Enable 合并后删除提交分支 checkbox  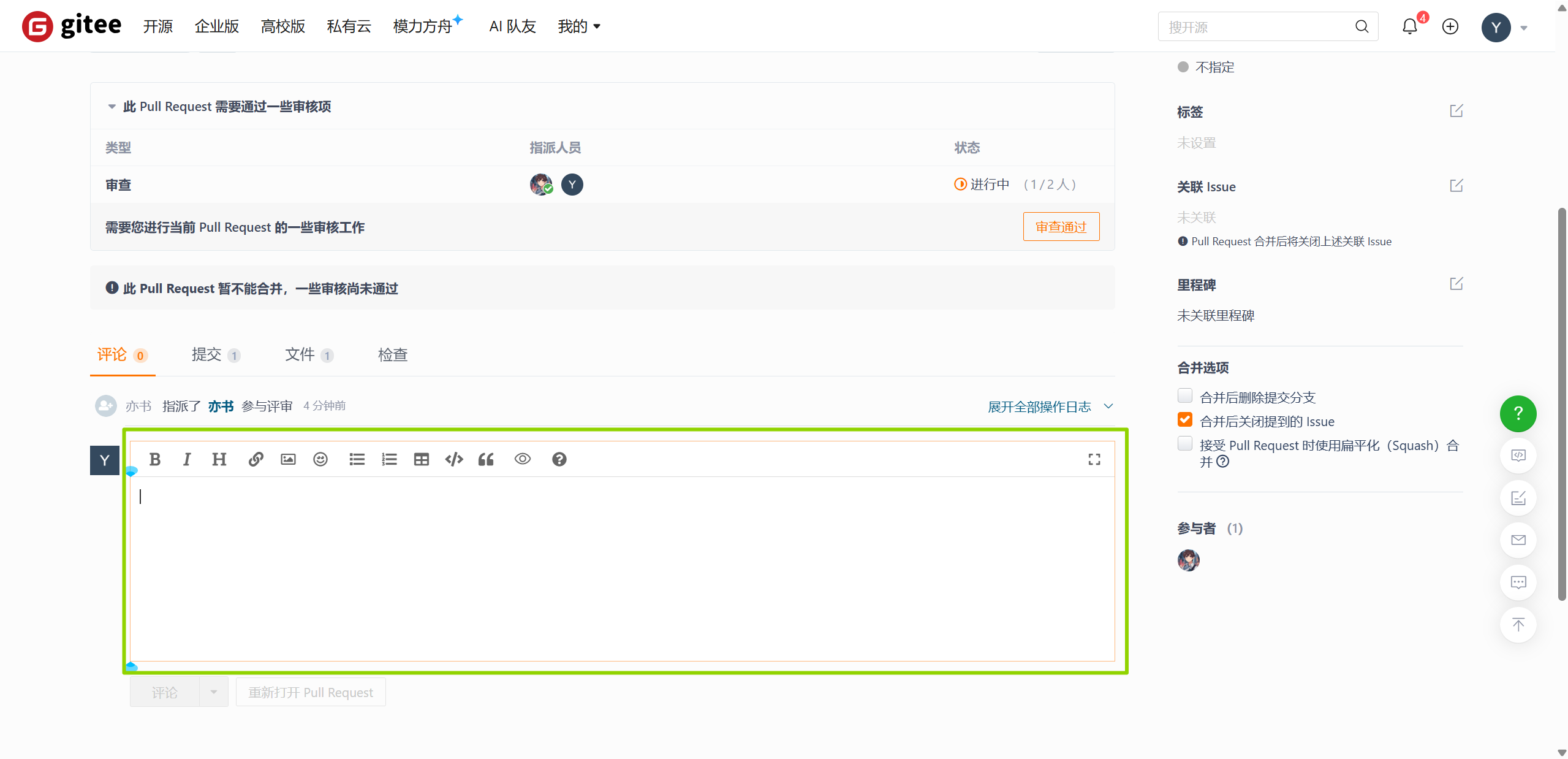pyautogui.click(x=1185, y=396)
